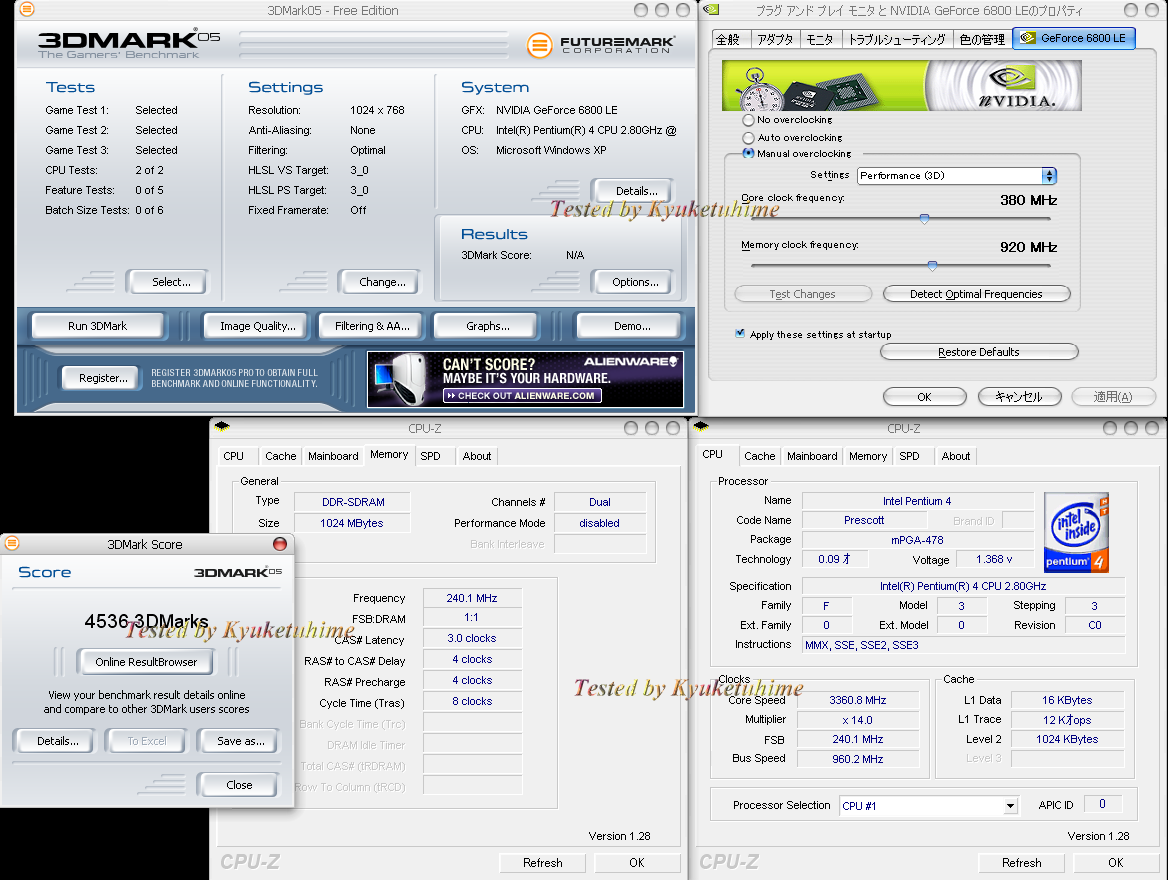Close the 3DMark Score window
This screenshot has width=1168, height=880.
click(x=280, y=544)
